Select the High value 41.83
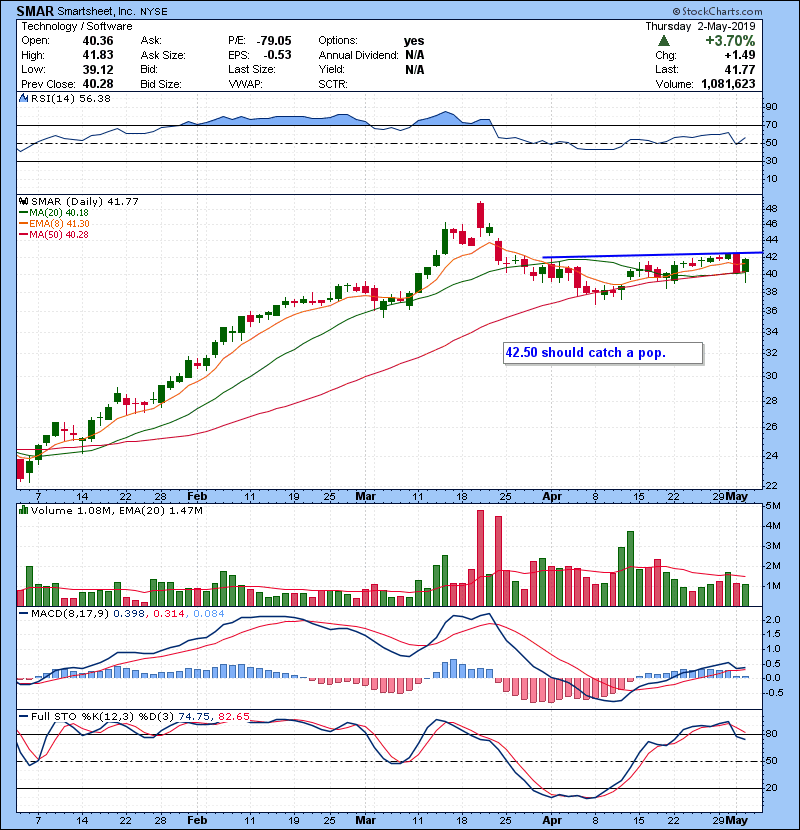The image size is (800, 830). (98, 55)
